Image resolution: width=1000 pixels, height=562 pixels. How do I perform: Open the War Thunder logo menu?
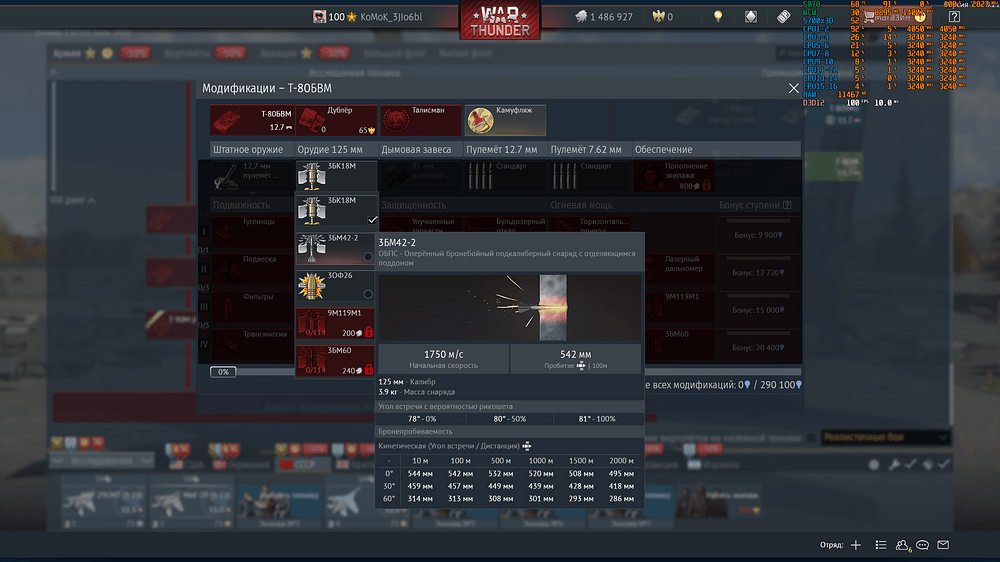coord(500,20)
